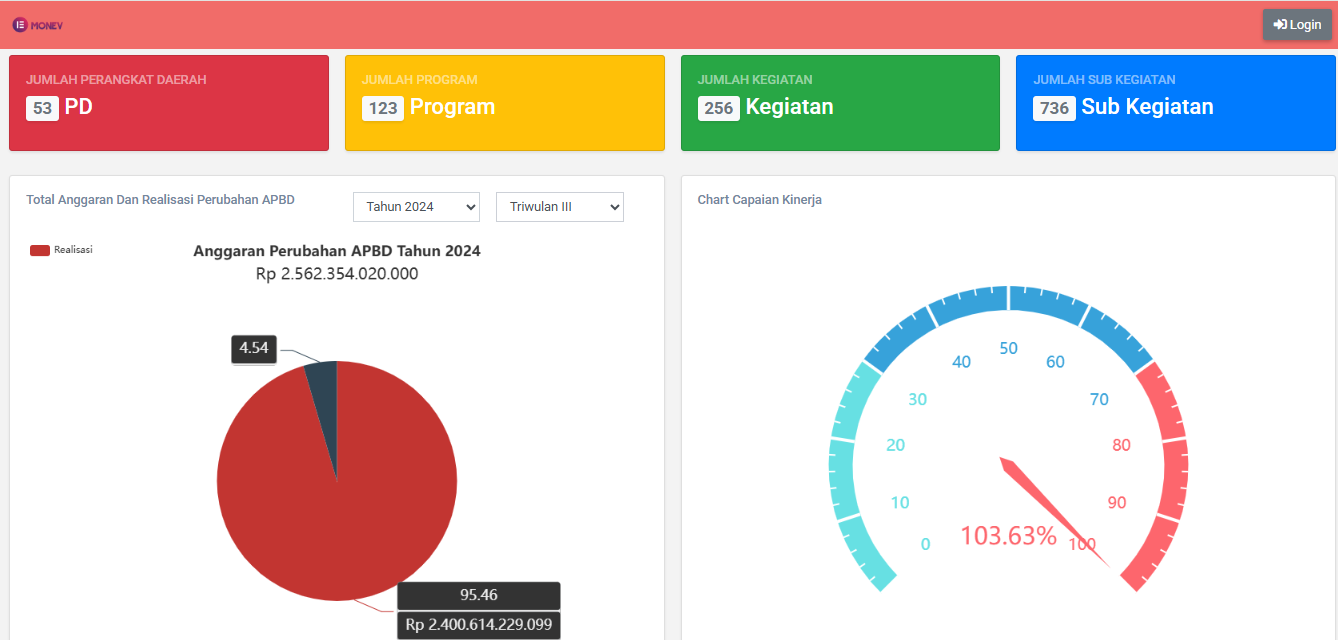Click the 123 Program count badge
The height and width of the screenshot is (640, 1338).
383,108
